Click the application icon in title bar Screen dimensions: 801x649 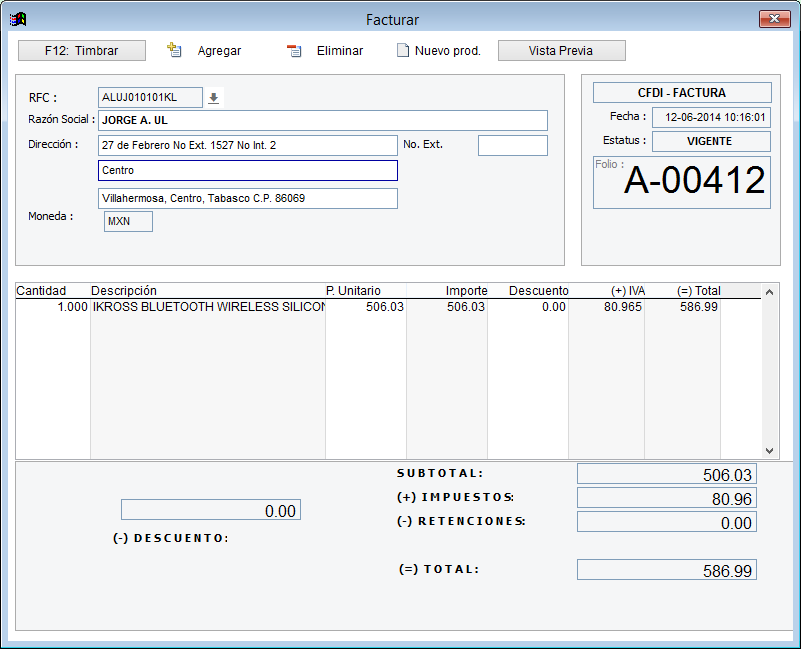click(x=18, y=19)
